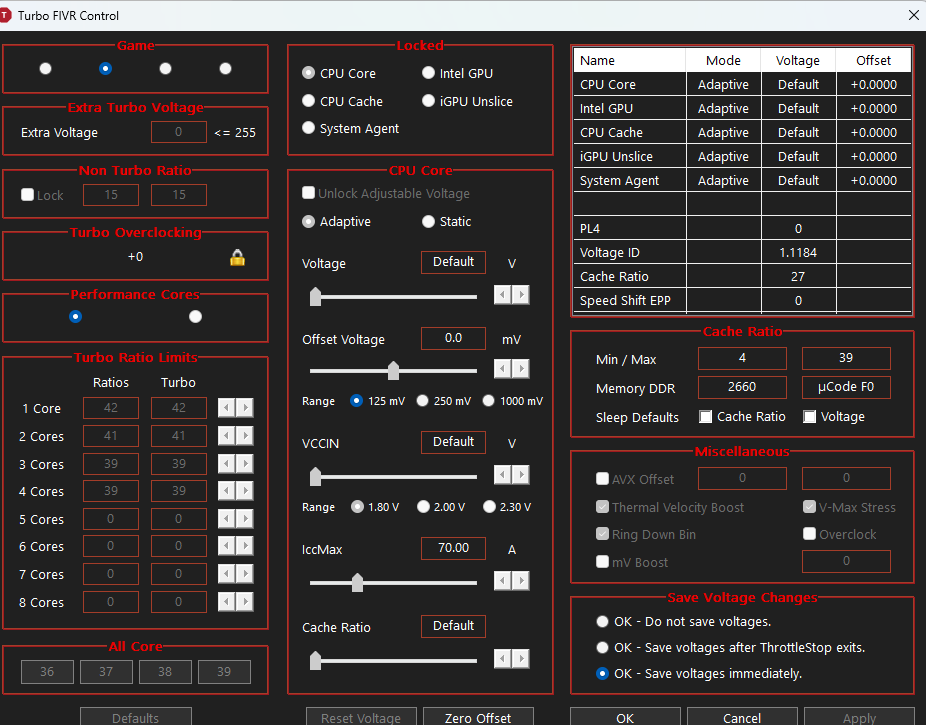Select the System Agent radio button
This screenshot has height=725, width=926.
point(308,128)
